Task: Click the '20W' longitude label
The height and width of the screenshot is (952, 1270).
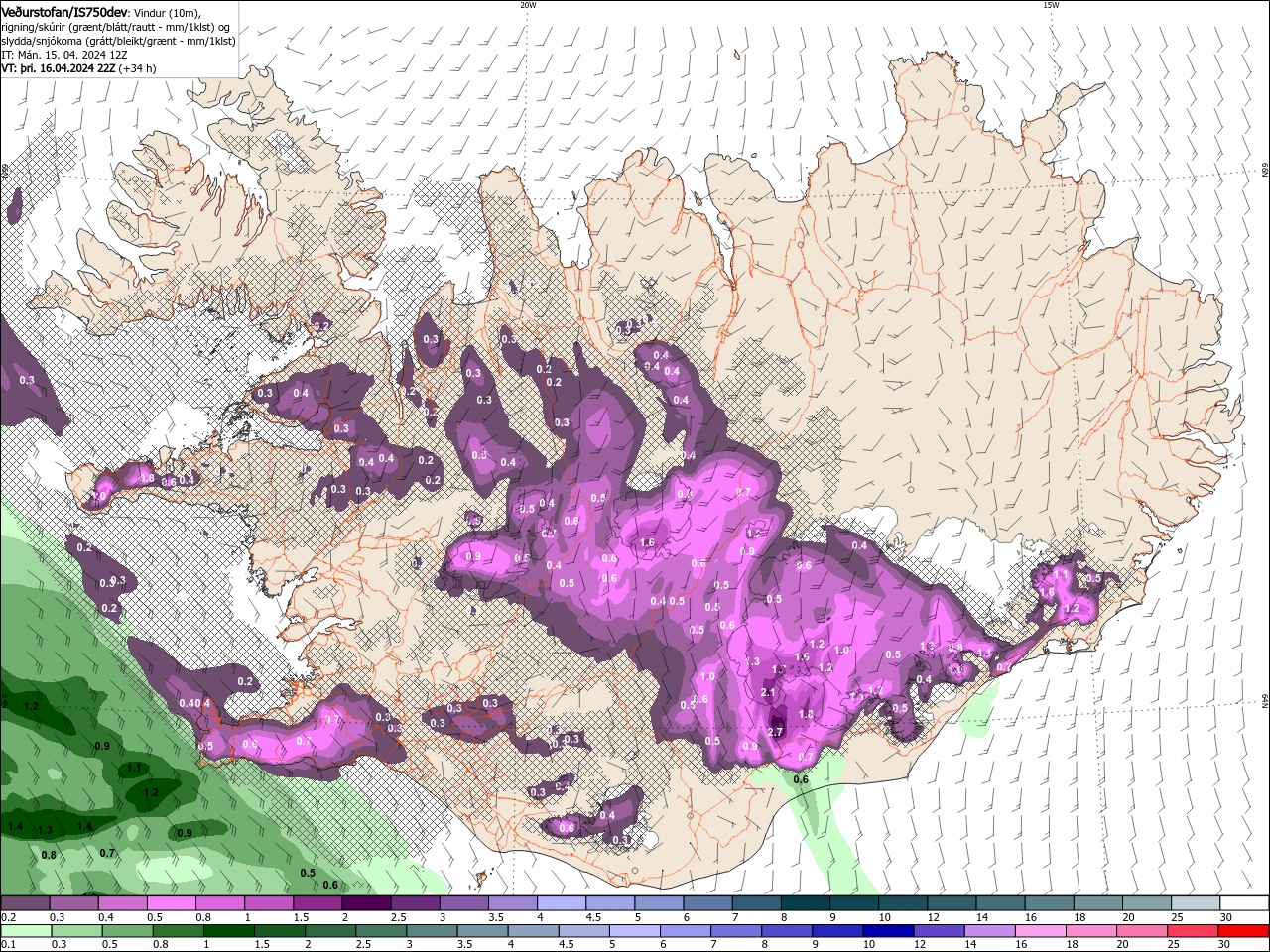Action: point(528,5)
